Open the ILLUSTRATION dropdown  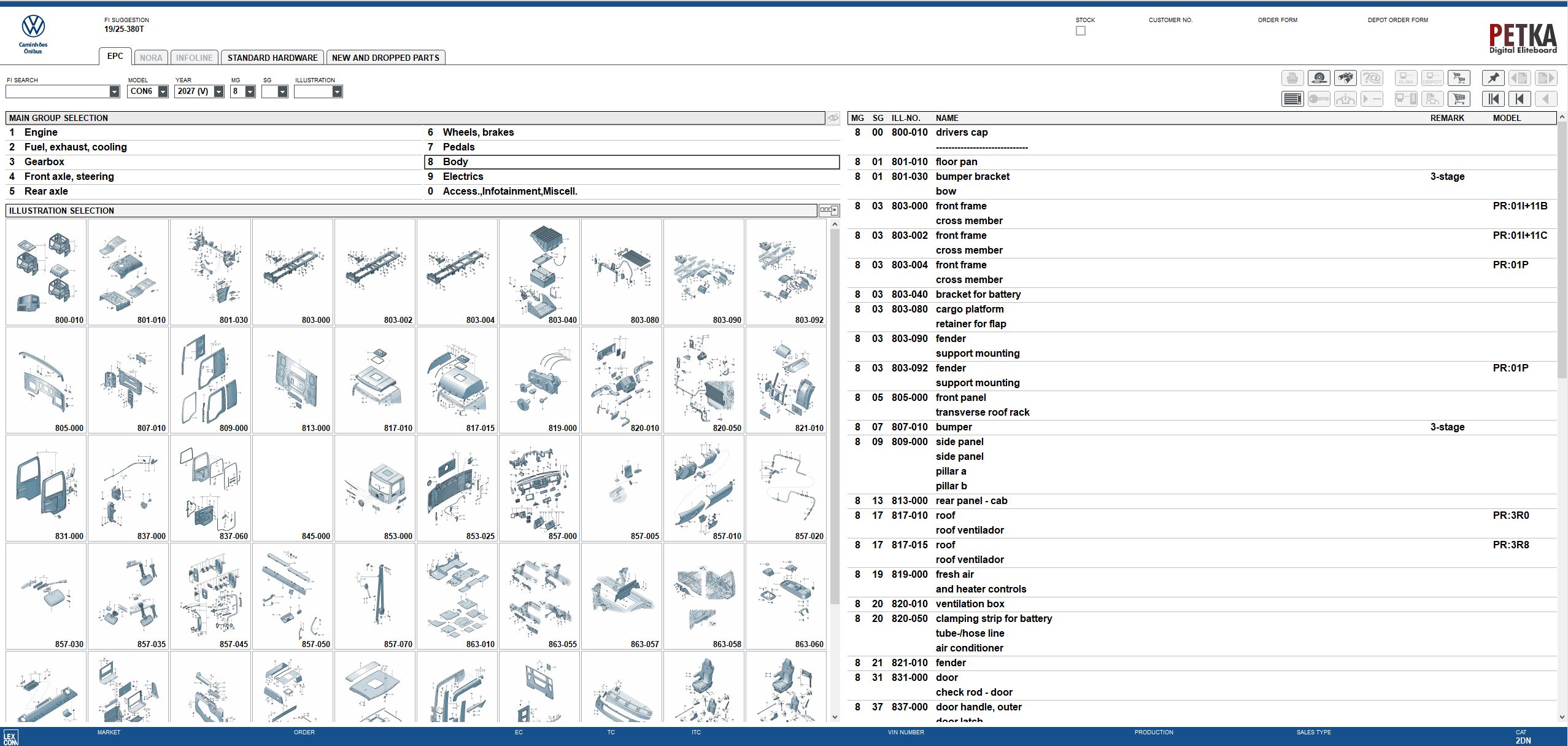[x=337, y=91]
